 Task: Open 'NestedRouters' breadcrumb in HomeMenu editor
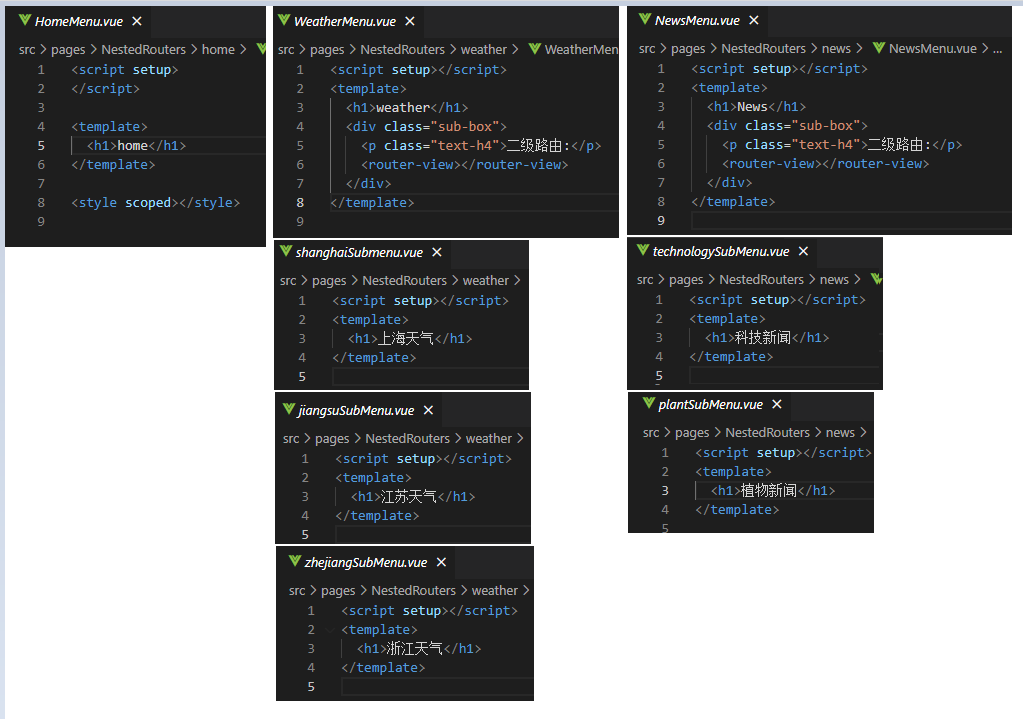pyautogui.click(x=144, y=50)
